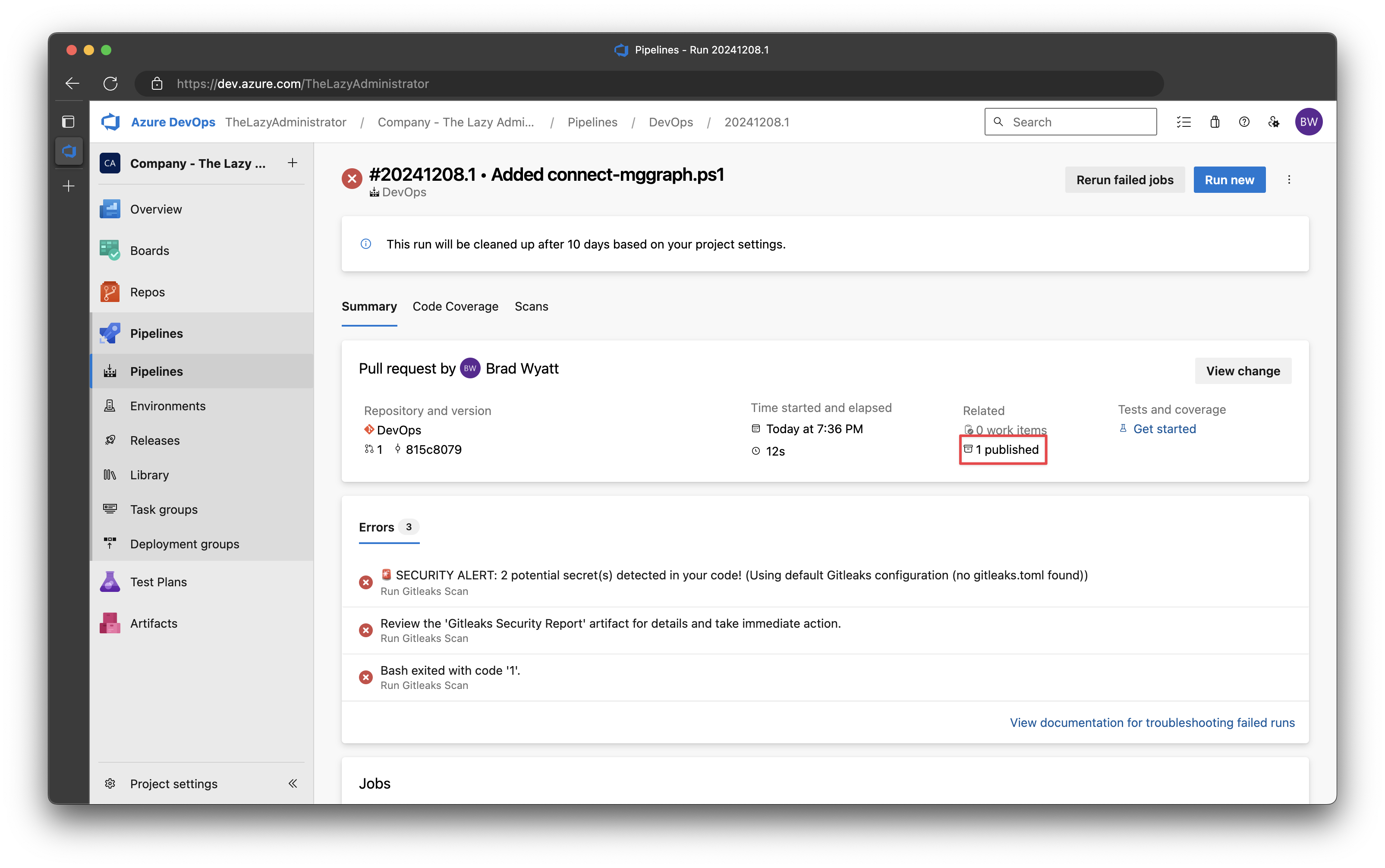Open the work items task list icon

pos(1184,122)
